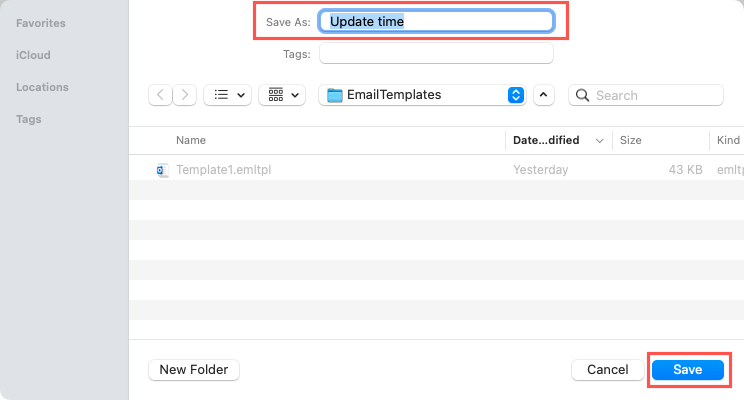Sort by the Size column header
This screenshot has height=400, width=744.
(631, 140)
